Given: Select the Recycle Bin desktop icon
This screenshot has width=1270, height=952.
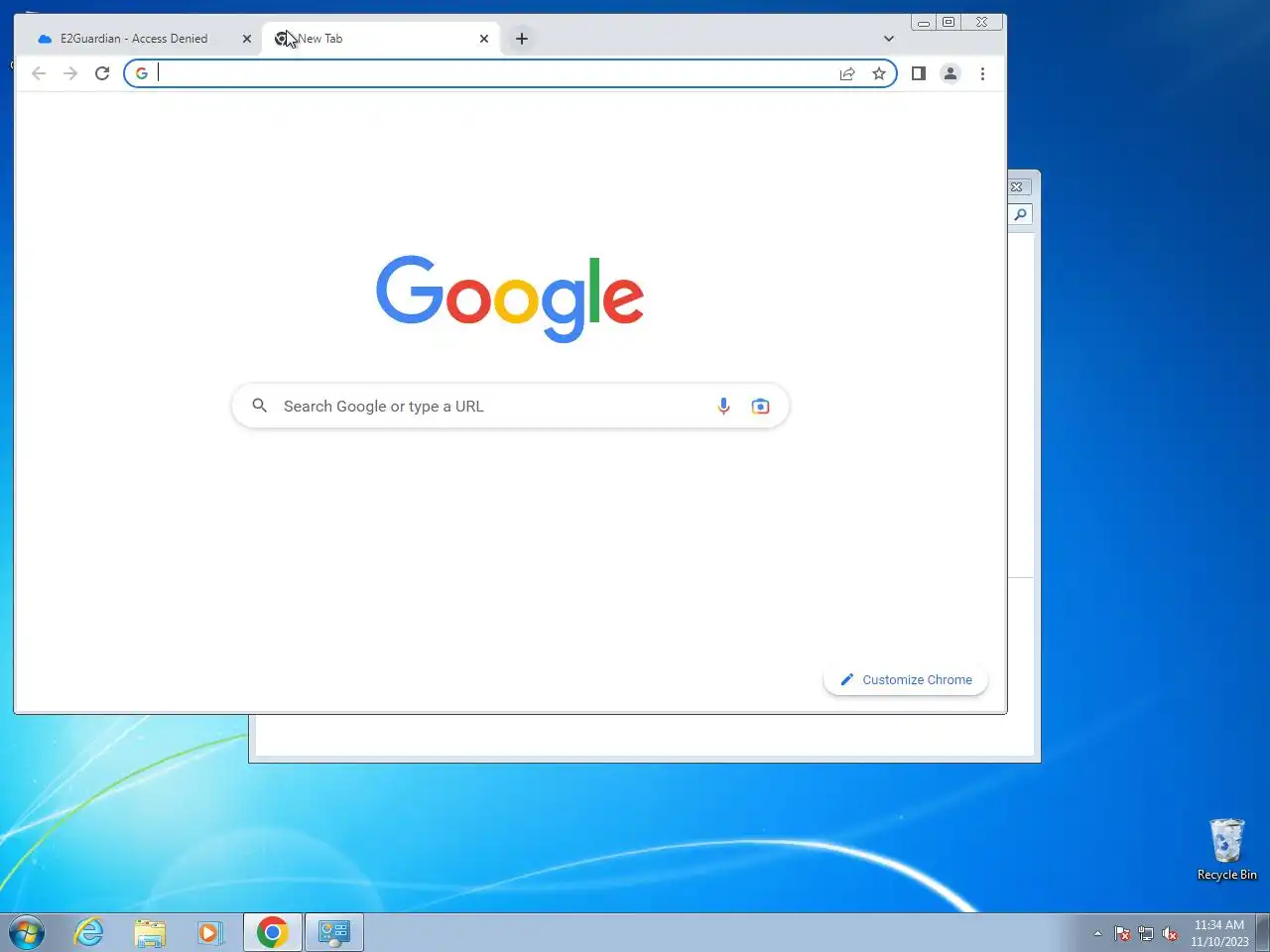Looking at the screenshot, I should click(x=1227, y=849).
